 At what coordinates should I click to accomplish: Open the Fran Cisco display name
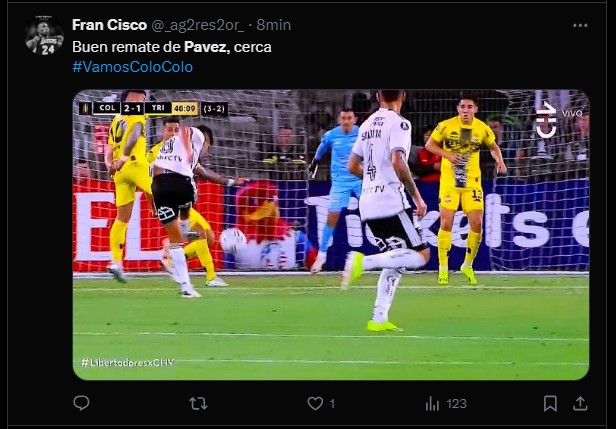tap(110, 25)
